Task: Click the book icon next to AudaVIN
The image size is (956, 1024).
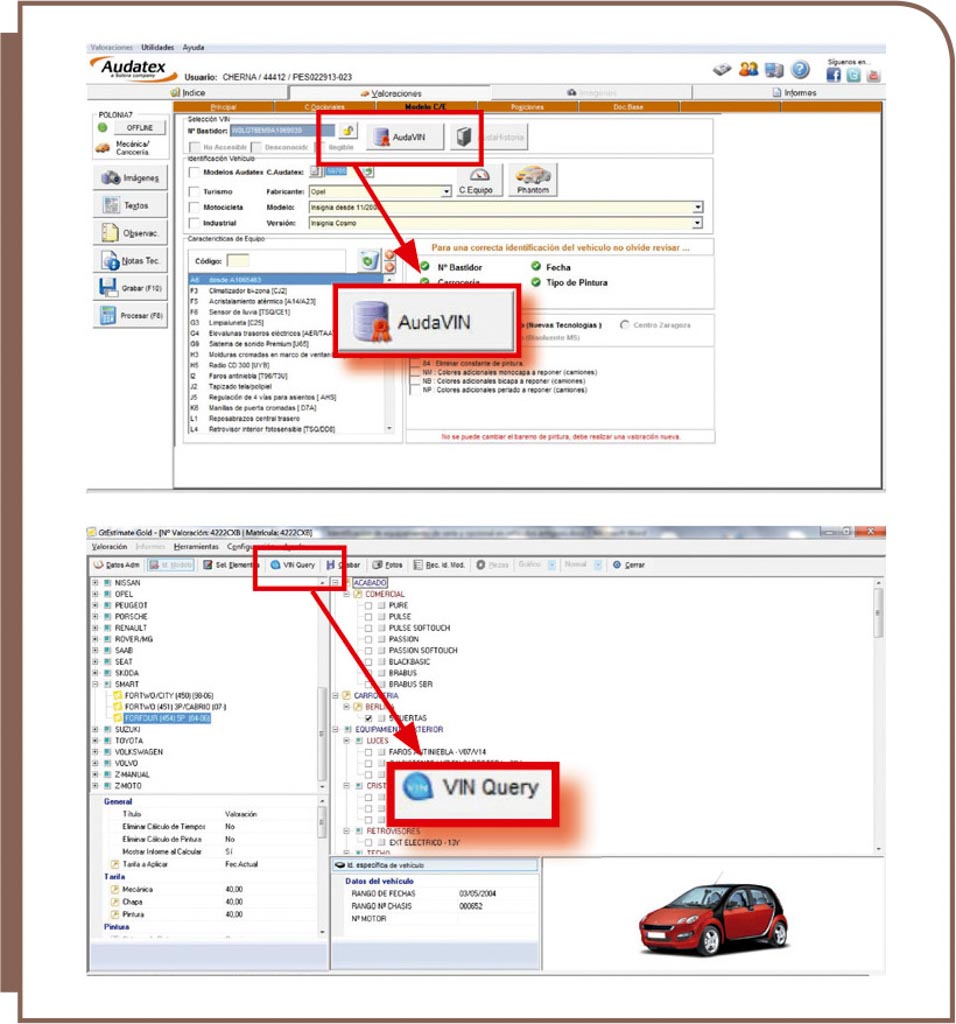Action: click(464, 137)
